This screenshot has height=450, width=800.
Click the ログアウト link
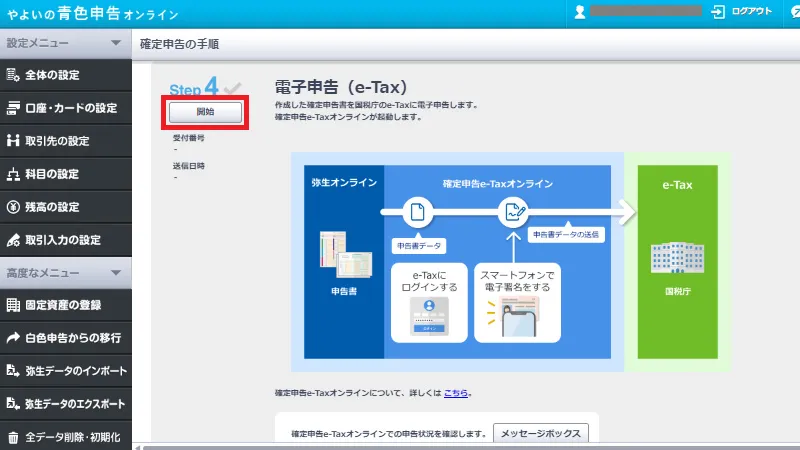tap(752, 11)
